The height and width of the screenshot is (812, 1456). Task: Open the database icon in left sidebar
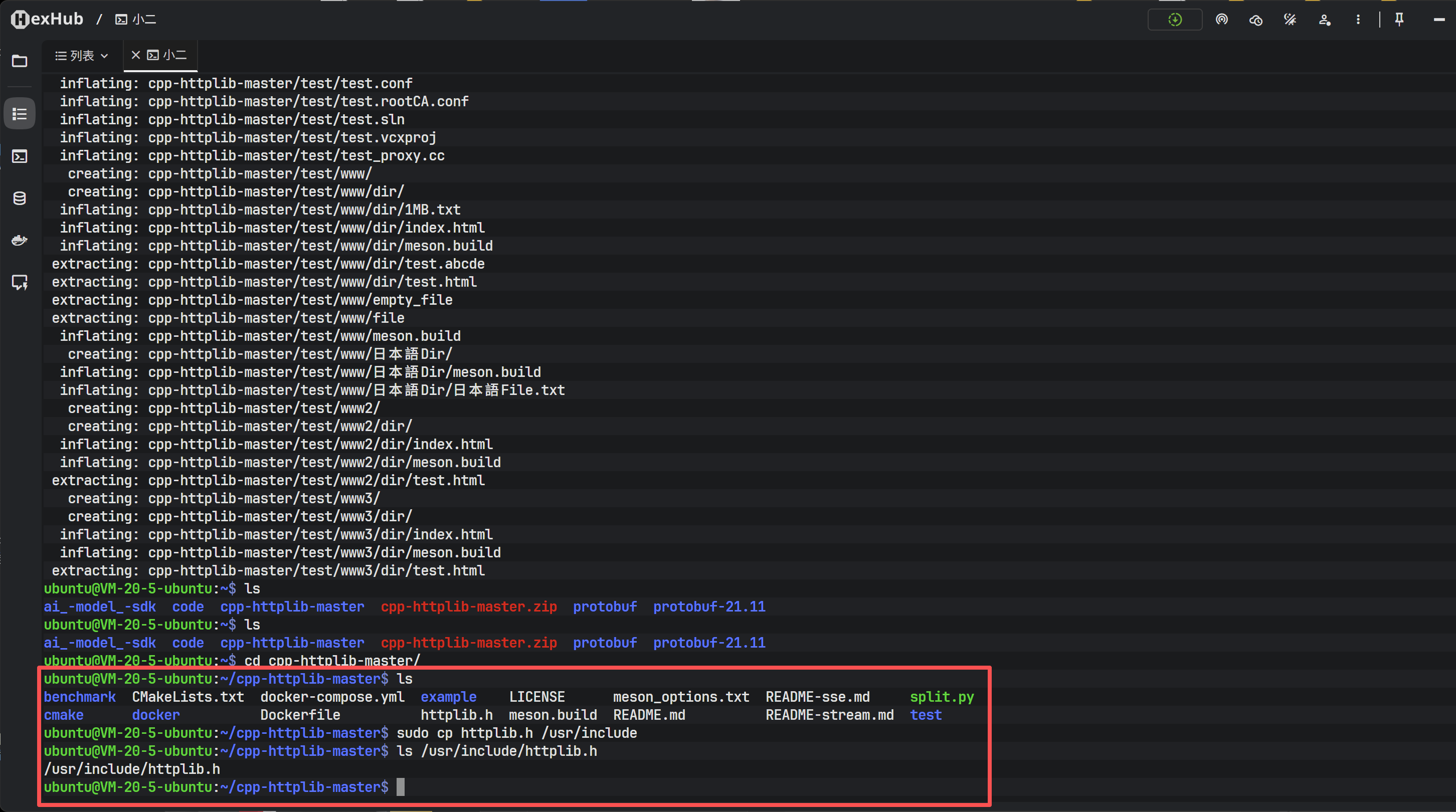(20, 198)
